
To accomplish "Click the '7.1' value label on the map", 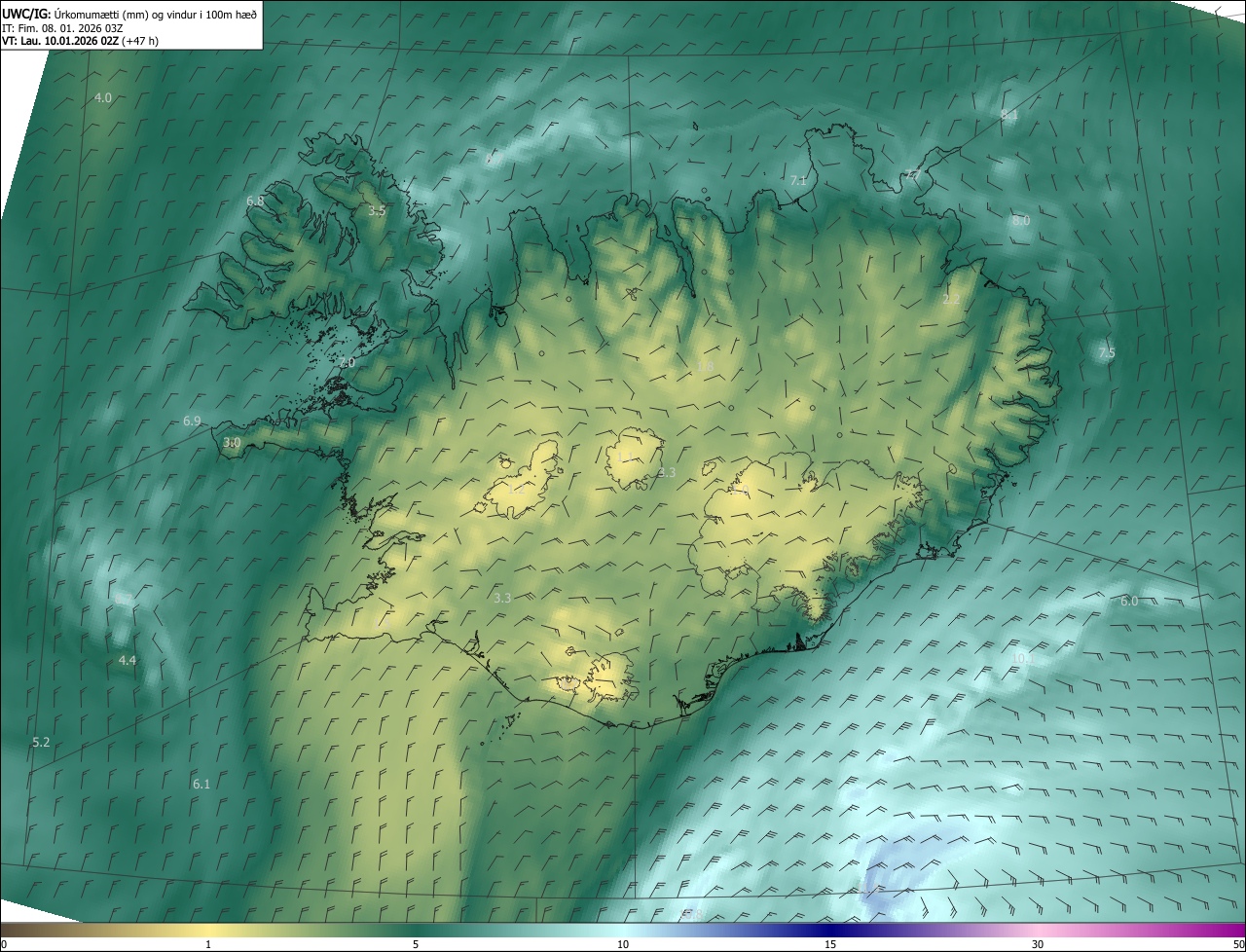I will (798, 181).
